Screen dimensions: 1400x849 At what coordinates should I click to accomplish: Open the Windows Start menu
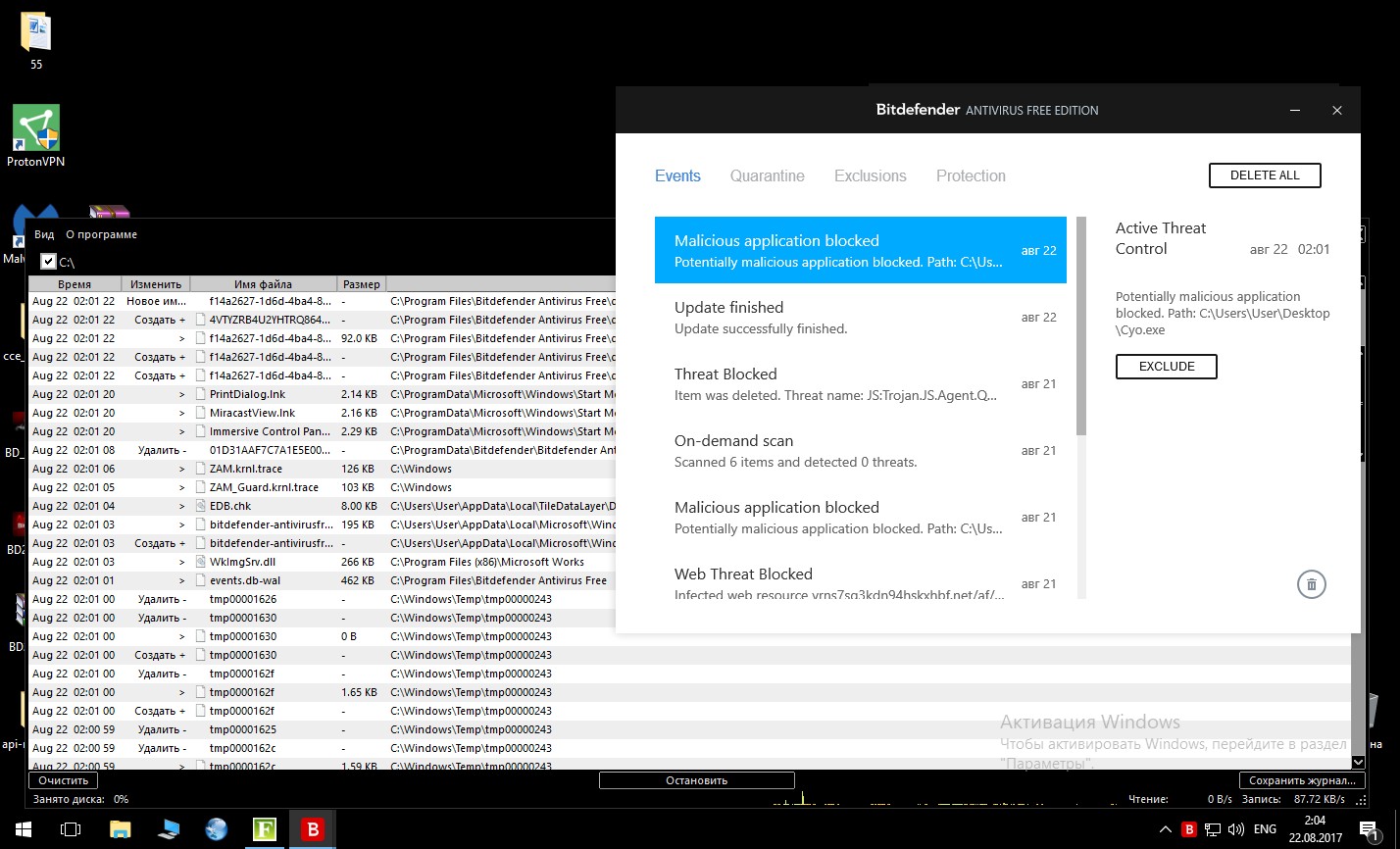[24, 829]
